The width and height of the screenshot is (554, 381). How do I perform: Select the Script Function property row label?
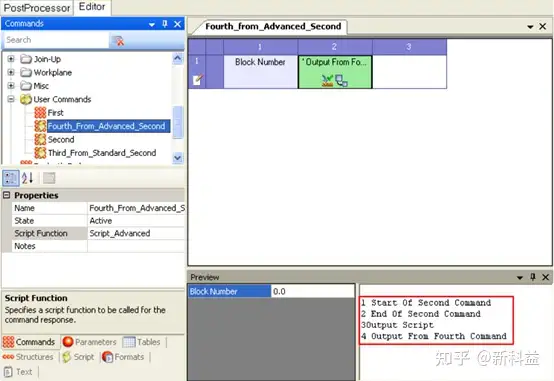point(49,233)
